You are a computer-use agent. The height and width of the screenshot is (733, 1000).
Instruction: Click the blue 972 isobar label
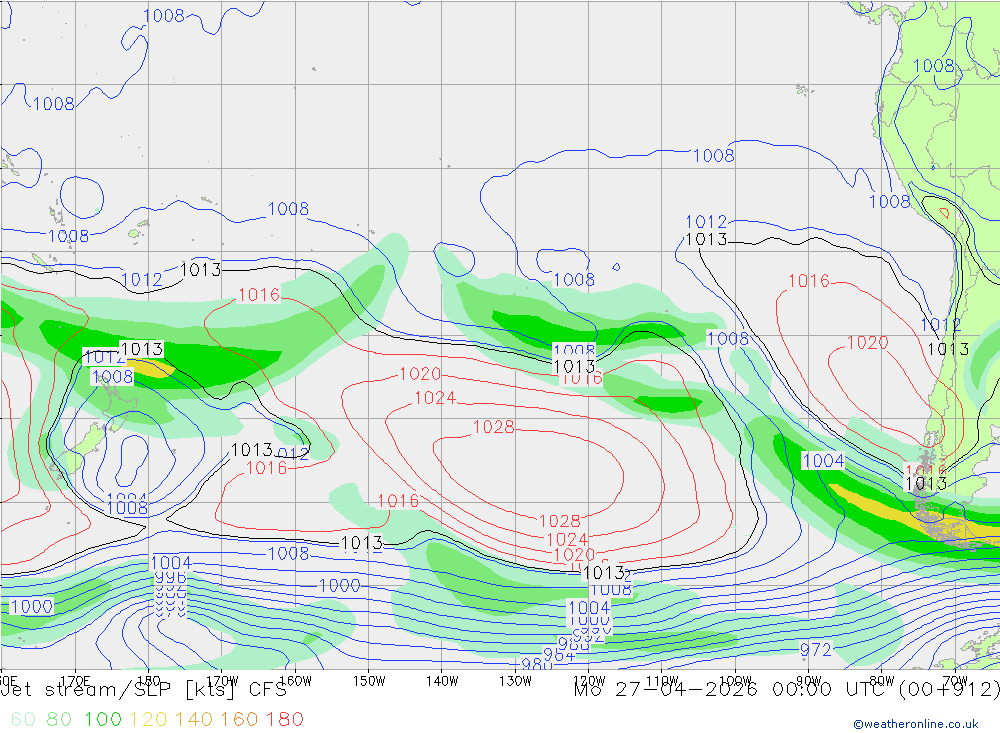pyautogui.click(x=816, y=649)
